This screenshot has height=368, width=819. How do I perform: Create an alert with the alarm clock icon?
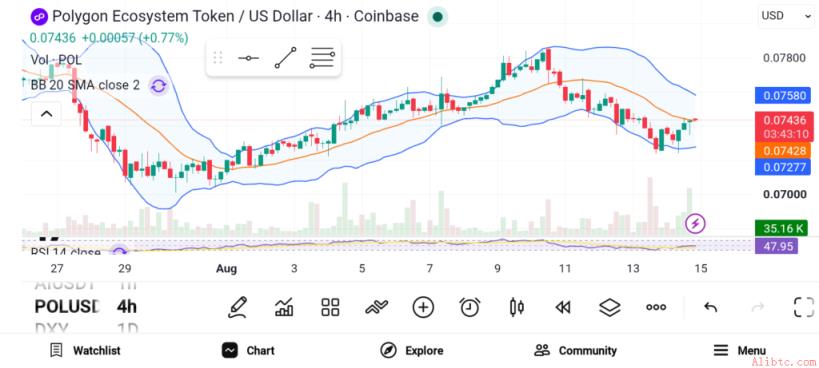[470, 307]
